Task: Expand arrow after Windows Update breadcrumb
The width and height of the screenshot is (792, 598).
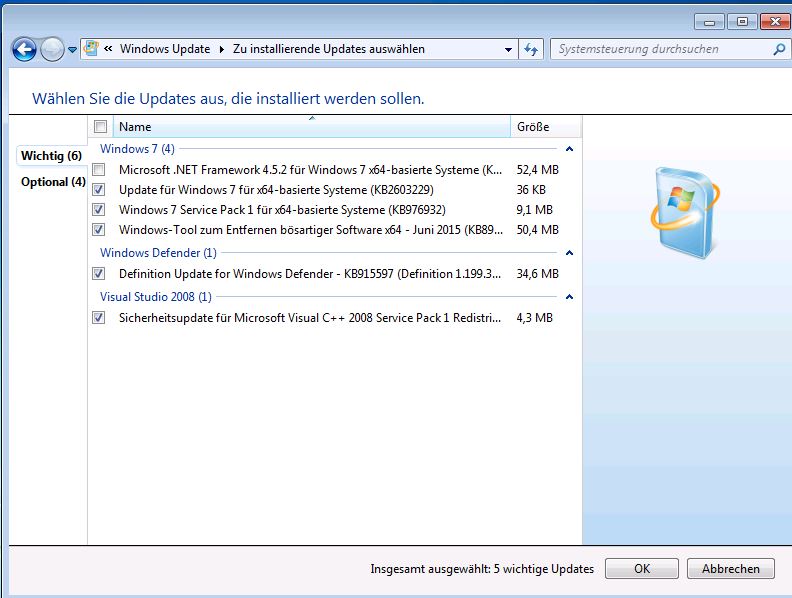Action: coord(221,49)
